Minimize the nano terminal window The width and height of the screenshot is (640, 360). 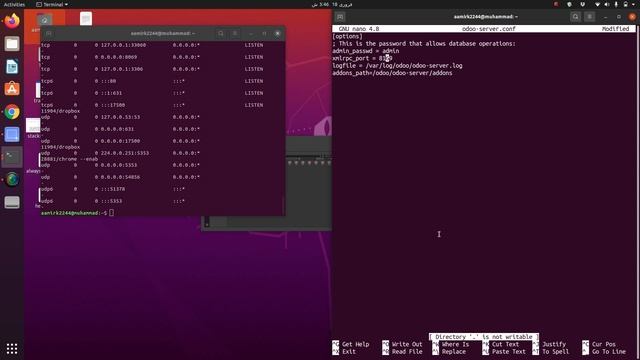click(x=605, y=17)
